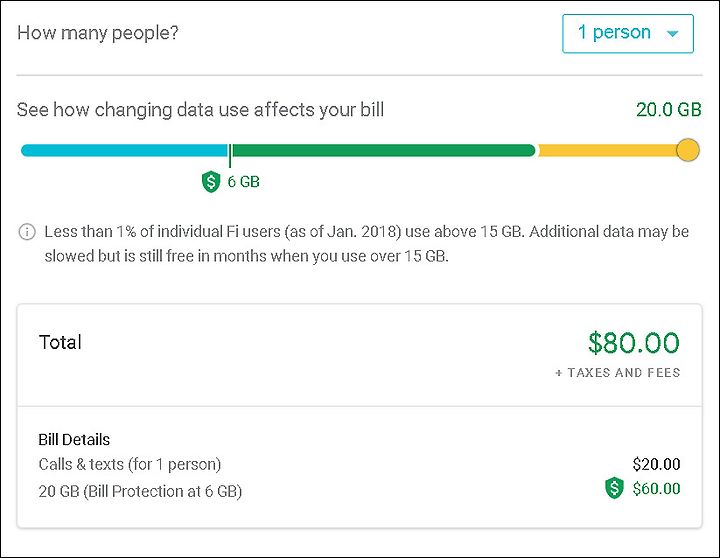The image size is (720, 558).
Task: Click the Bill Protection shield icon under slider
Action: coord(211,181)
